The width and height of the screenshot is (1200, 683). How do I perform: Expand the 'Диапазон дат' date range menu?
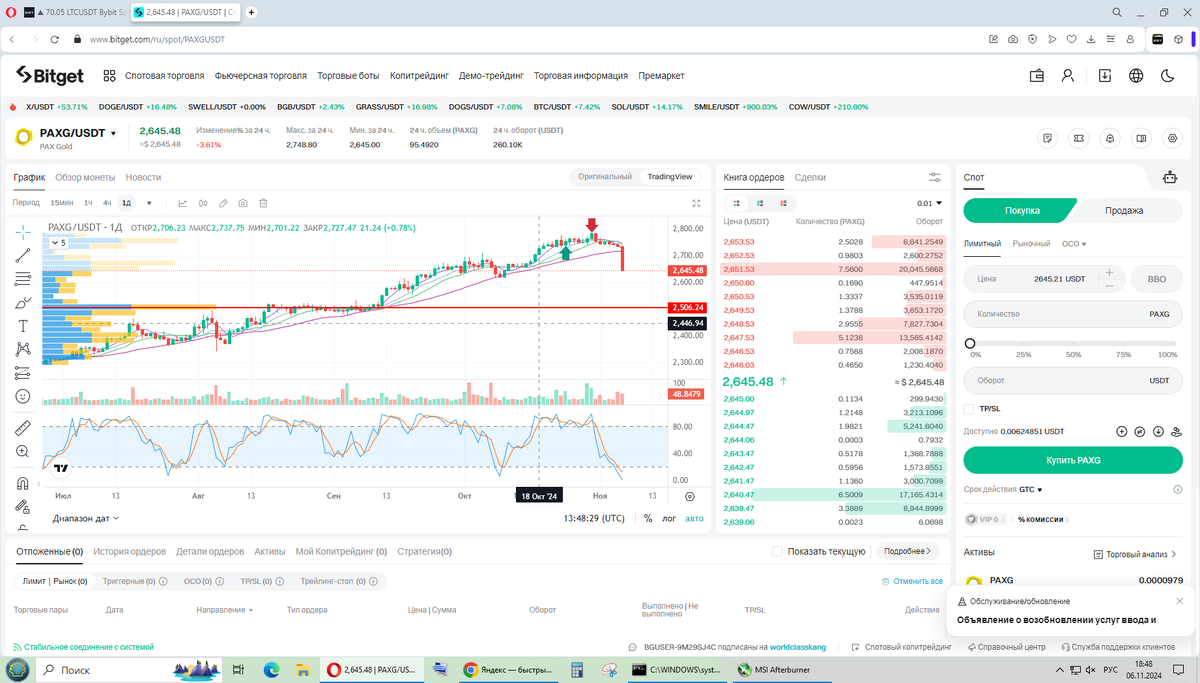(x=86, y=518)
